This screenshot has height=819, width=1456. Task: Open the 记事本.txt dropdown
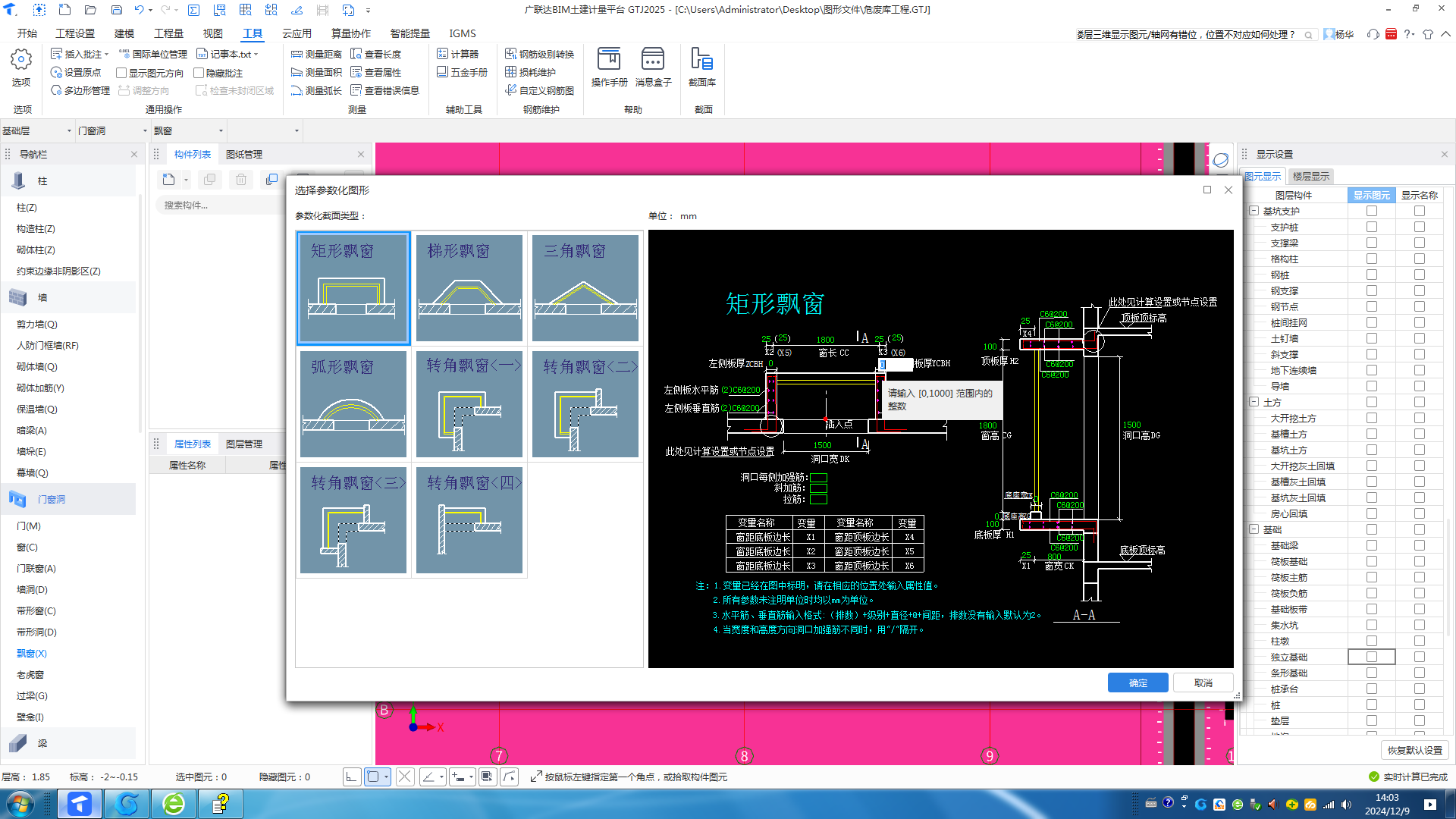coord(256,55)
